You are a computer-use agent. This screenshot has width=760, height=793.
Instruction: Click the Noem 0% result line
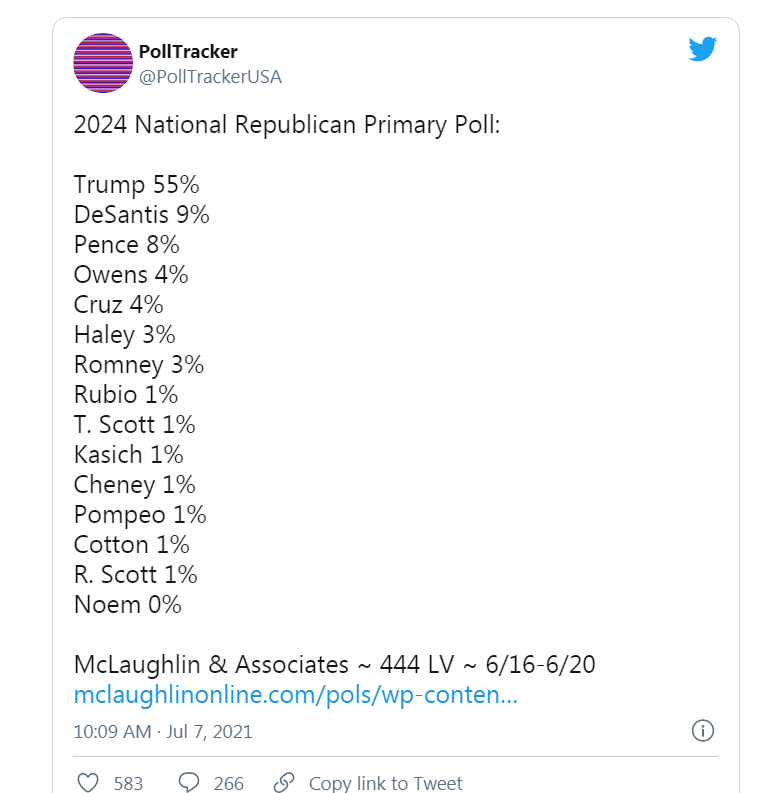(x=127, y=604)
